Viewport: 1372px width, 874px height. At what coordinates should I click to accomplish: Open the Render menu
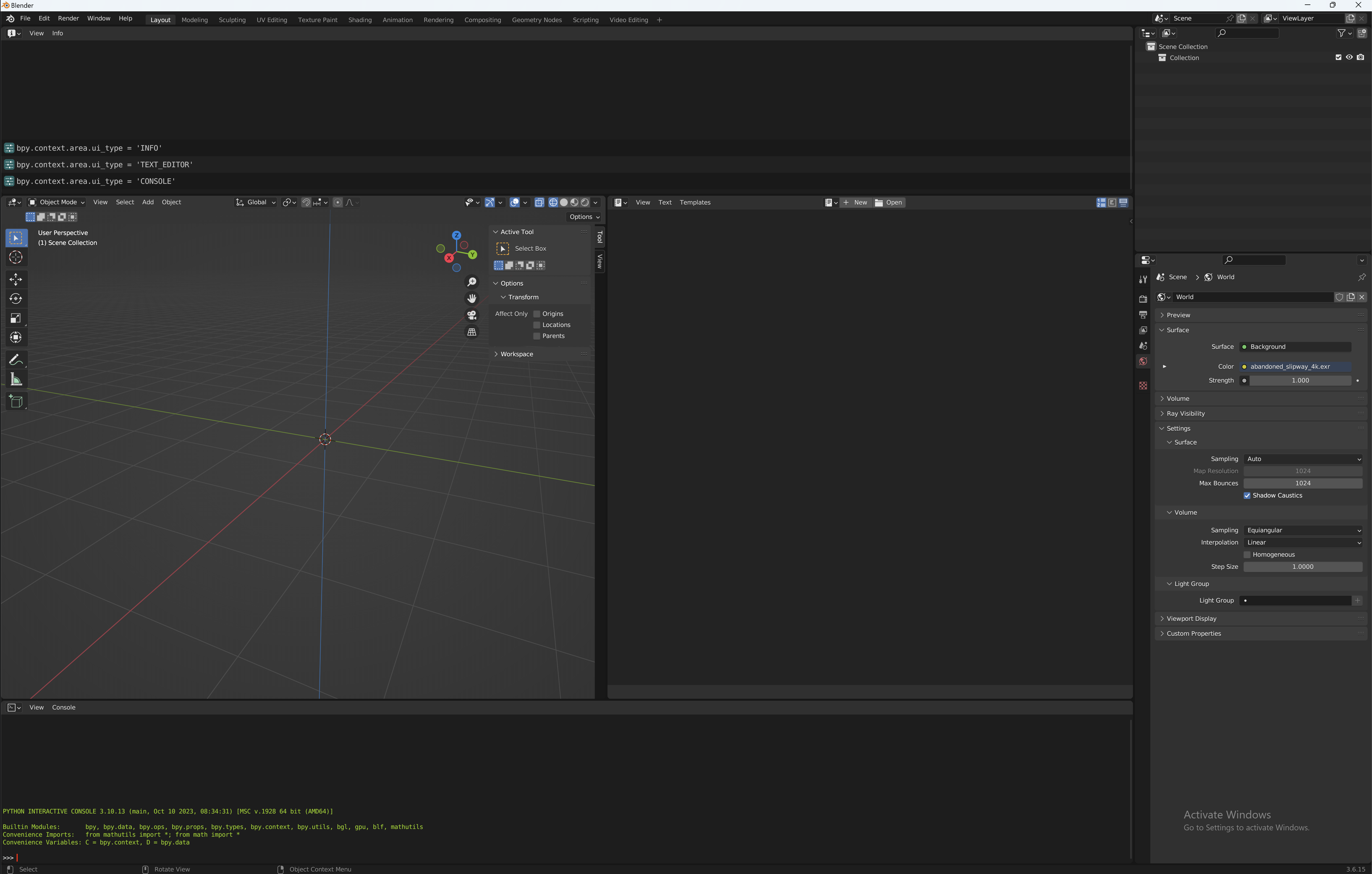[68, 18]
